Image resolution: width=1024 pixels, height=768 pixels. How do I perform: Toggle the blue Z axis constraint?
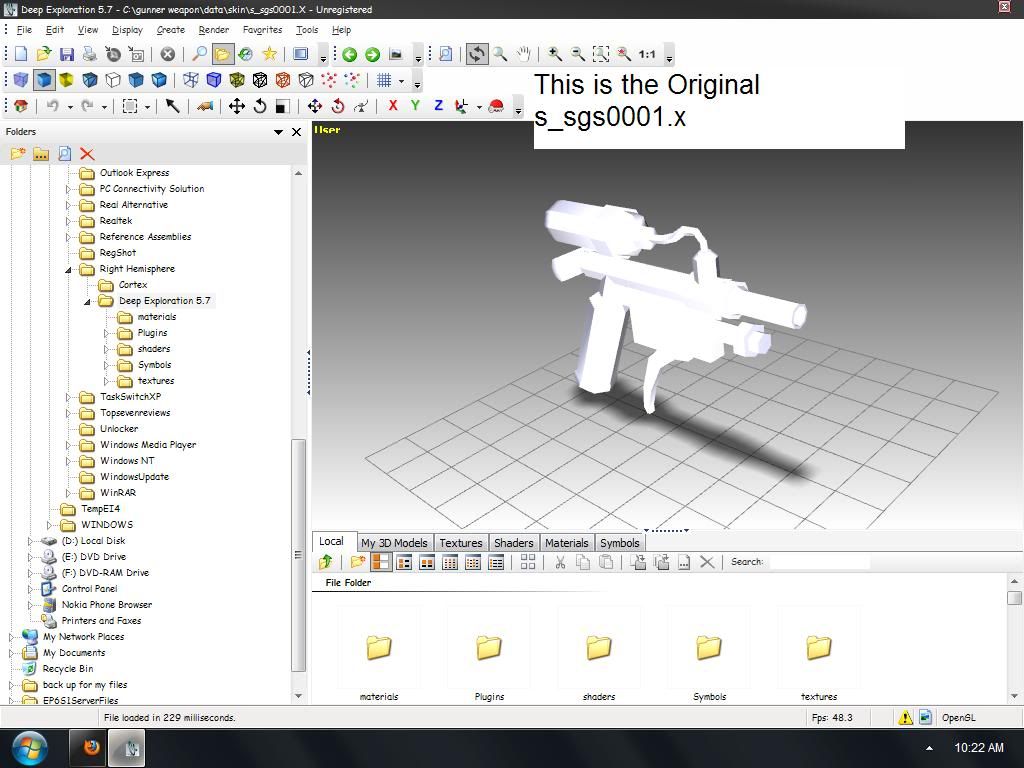[x=438, y=106]
